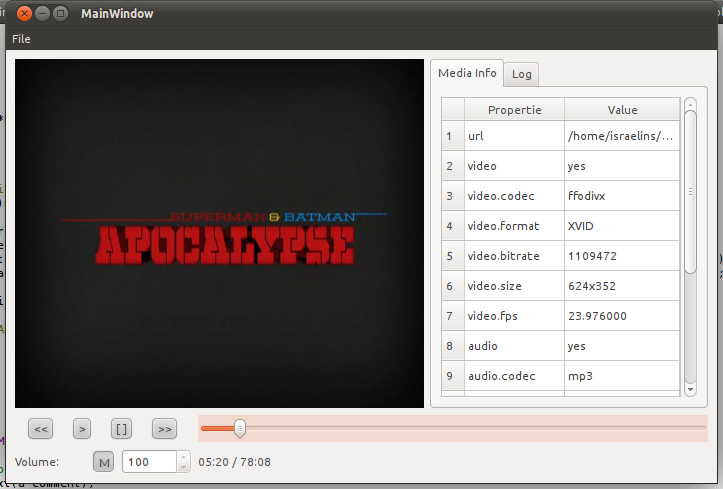723x489 pixels.
Task: Select the url property cell
Action: tap(514, 136)
